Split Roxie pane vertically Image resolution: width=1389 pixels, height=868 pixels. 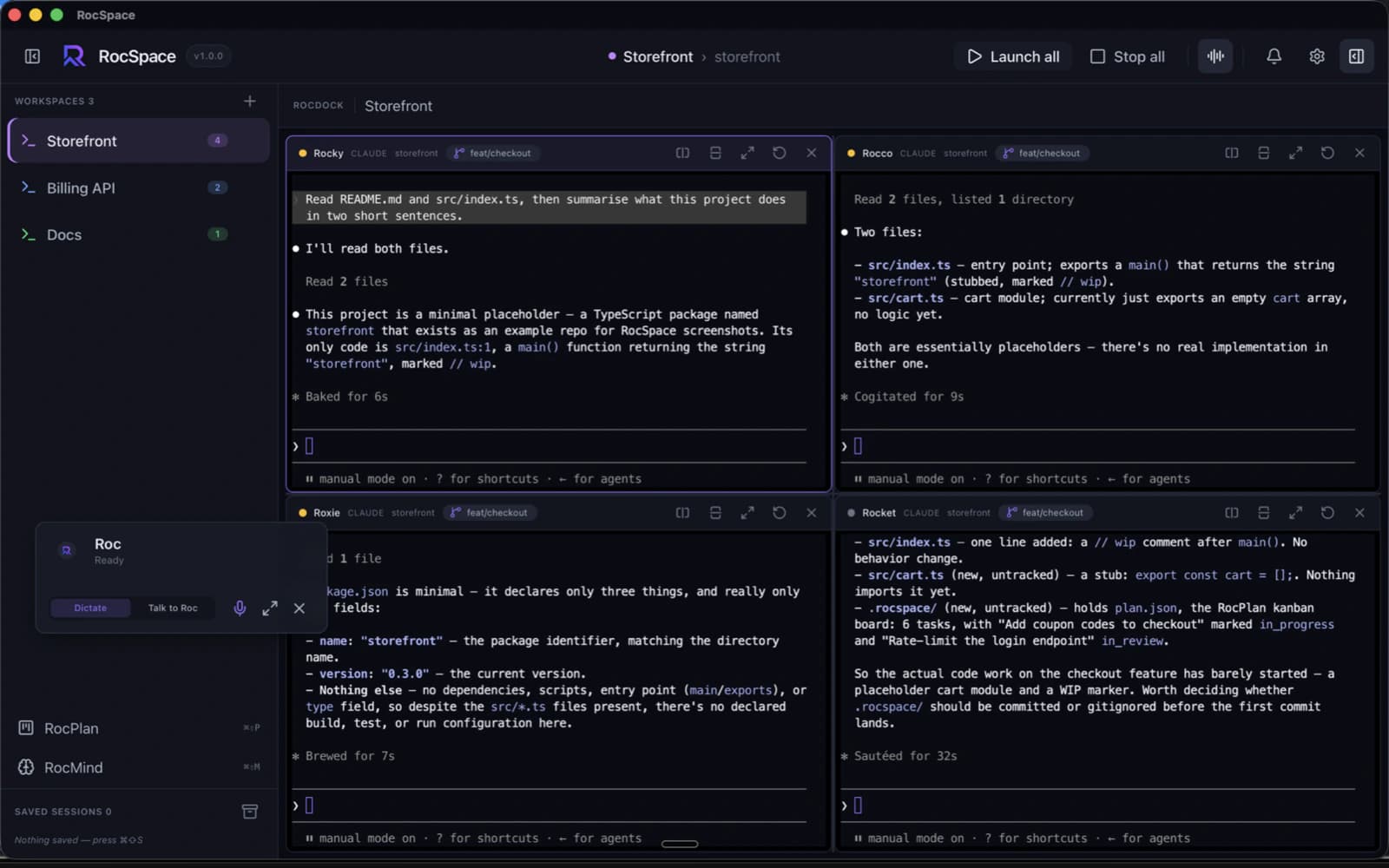tap(682, 513)
